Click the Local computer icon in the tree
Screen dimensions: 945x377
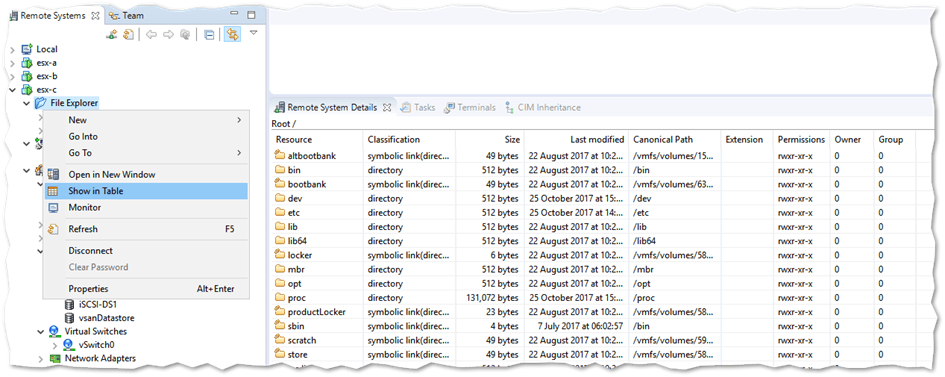pos(27,49)
